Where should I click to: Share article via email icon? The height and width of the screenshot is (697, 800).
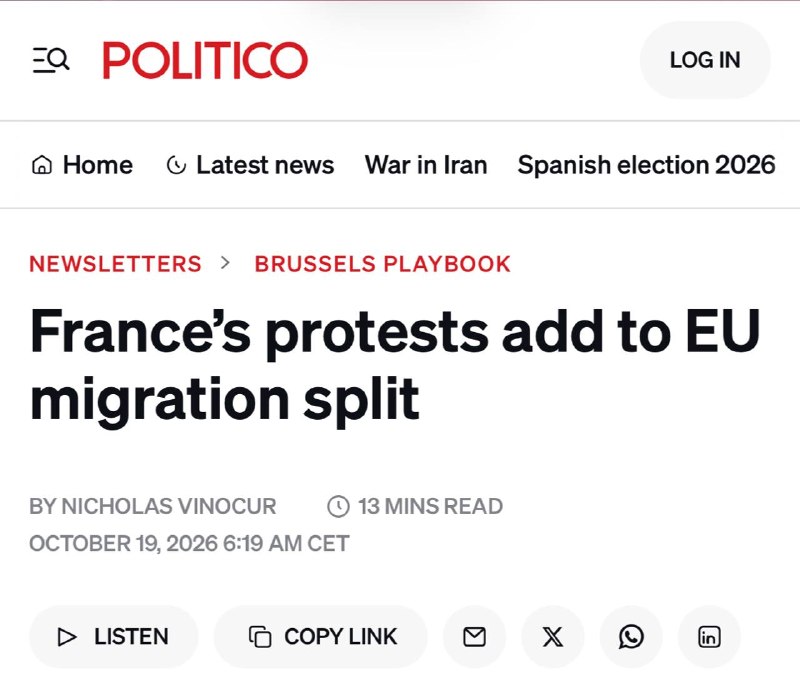(x=474, y=637)
